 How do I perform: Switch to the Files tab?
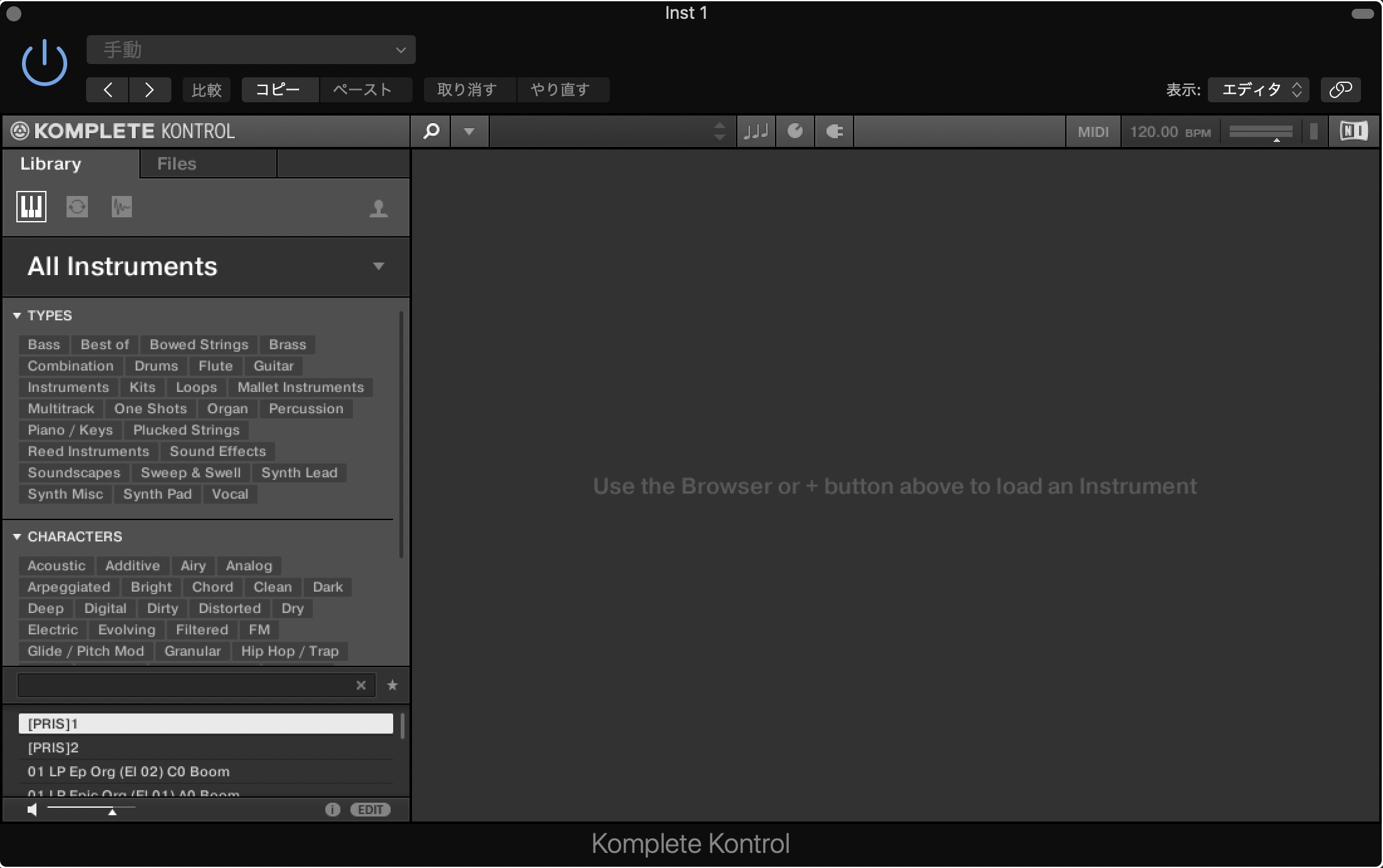176,164
